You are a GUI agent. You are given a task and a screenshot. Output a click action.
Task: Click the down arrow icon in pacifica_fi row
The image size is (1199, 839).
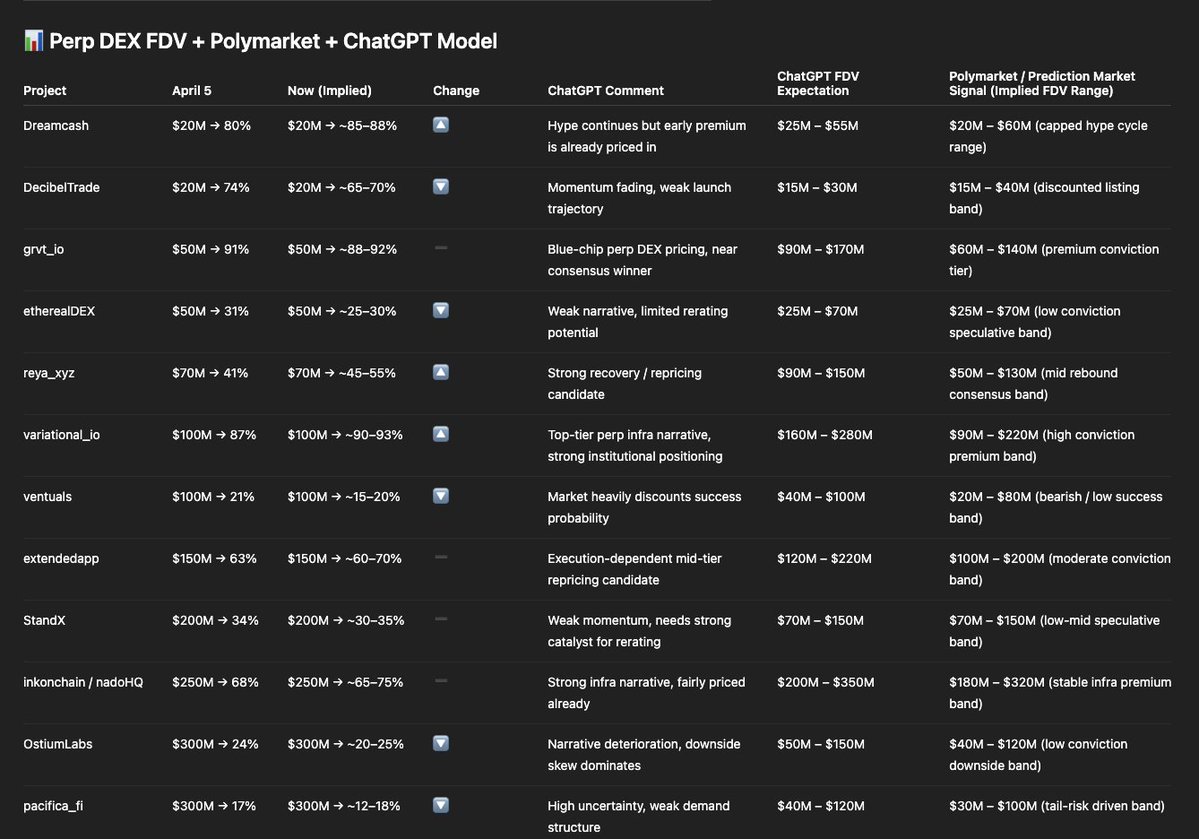[x=441, y=805]
